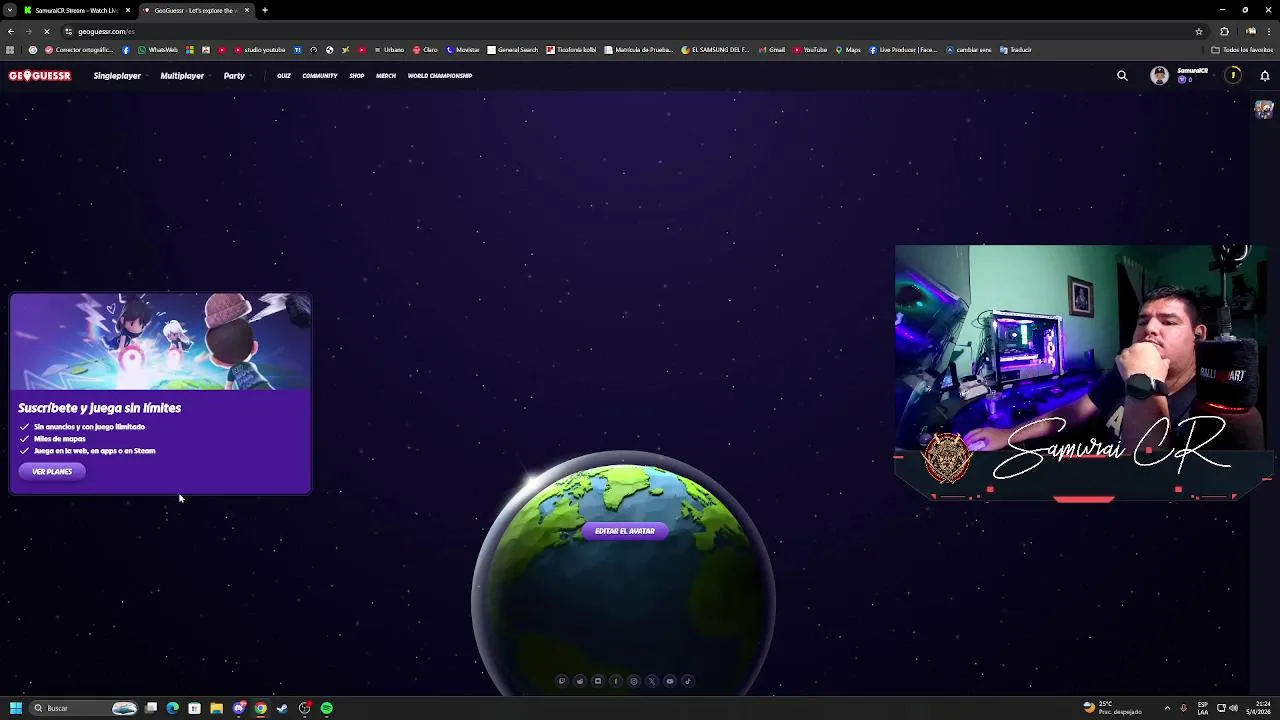Viewport: 1280px width, 720px height.
Task: Click the Windows Start button
Action: point(15,708)
